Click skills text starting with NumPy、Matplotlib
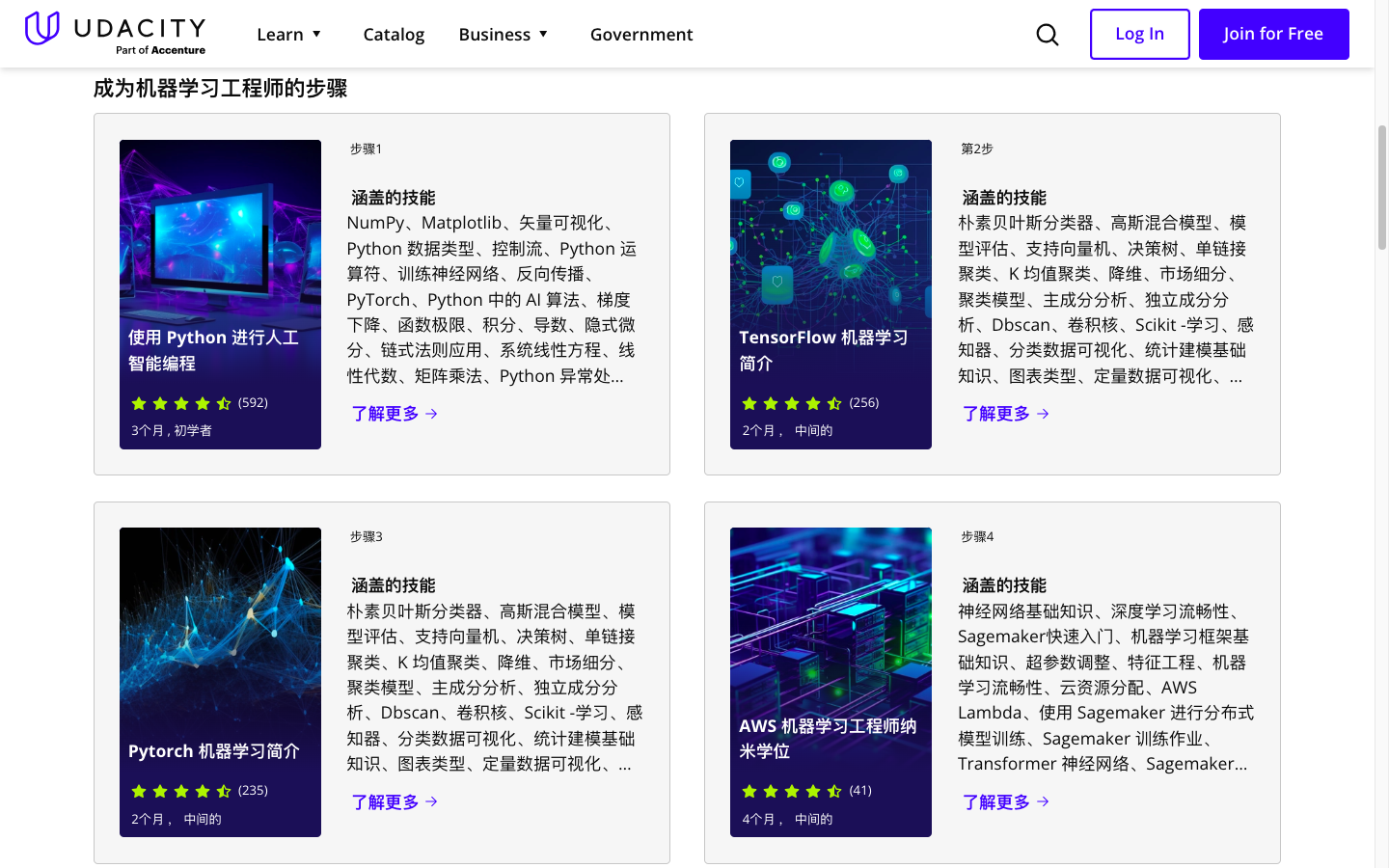 pos(492,299)
